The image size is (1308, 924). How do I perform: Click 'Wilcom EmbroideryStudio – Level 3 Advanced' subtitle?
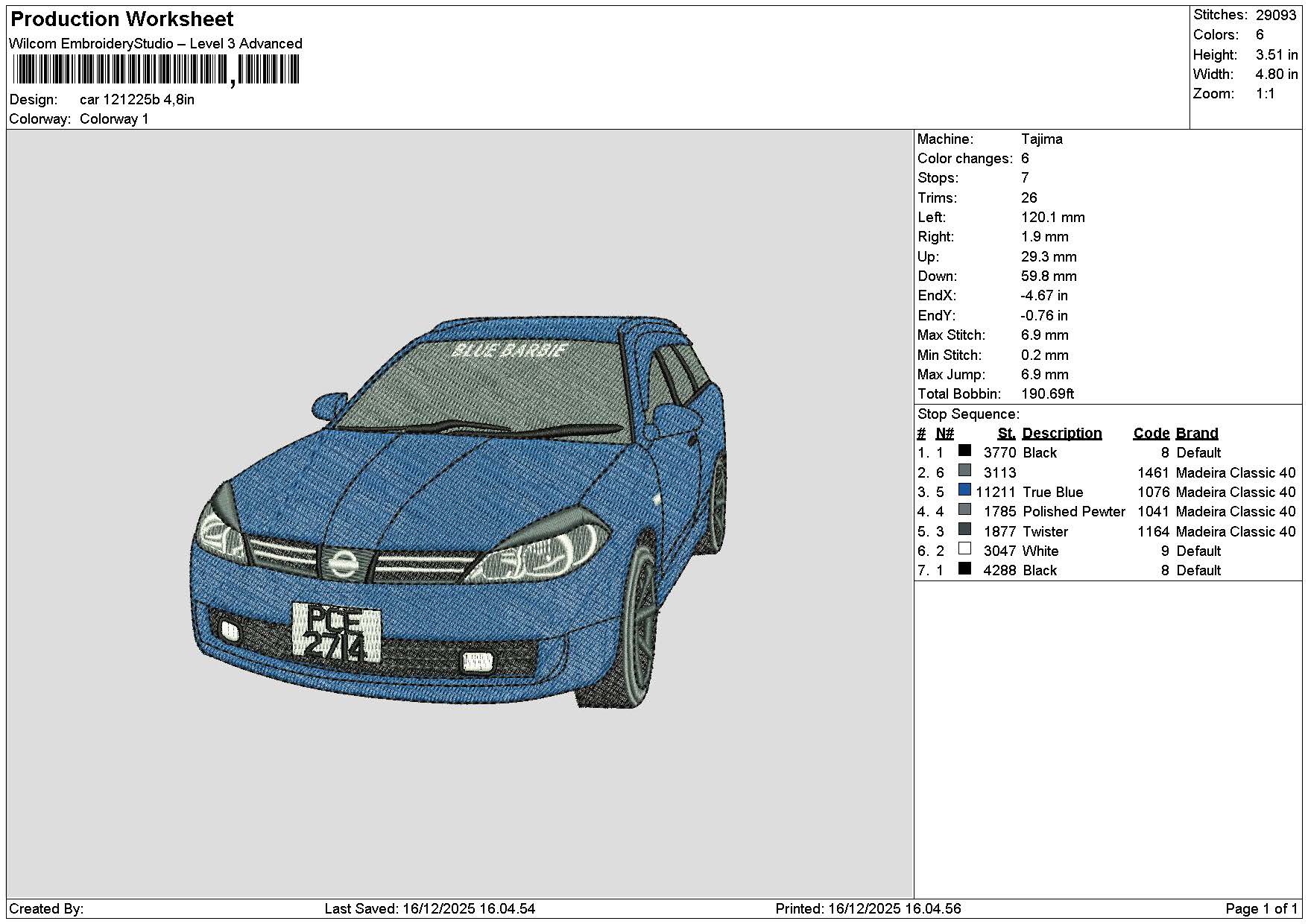click(156, 43)
